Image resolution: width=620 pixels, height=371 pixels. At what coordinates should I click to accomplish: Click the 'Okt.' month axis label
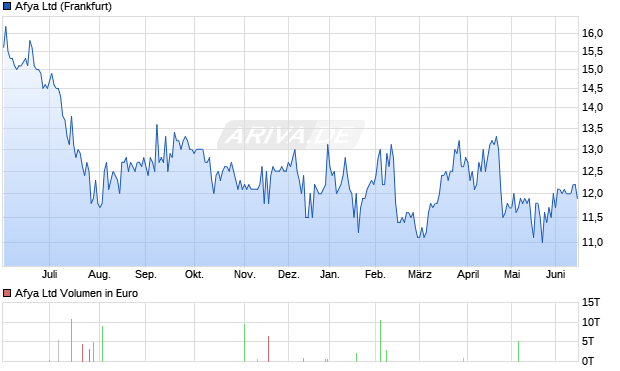(x=194, y=274)
